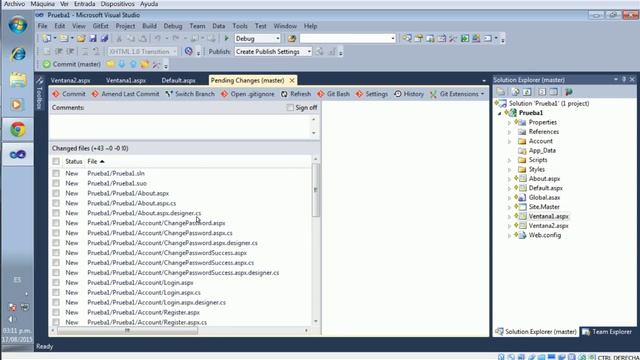The image size is (640, 360).
Task: Open Windows Start button
Action: 18,25
